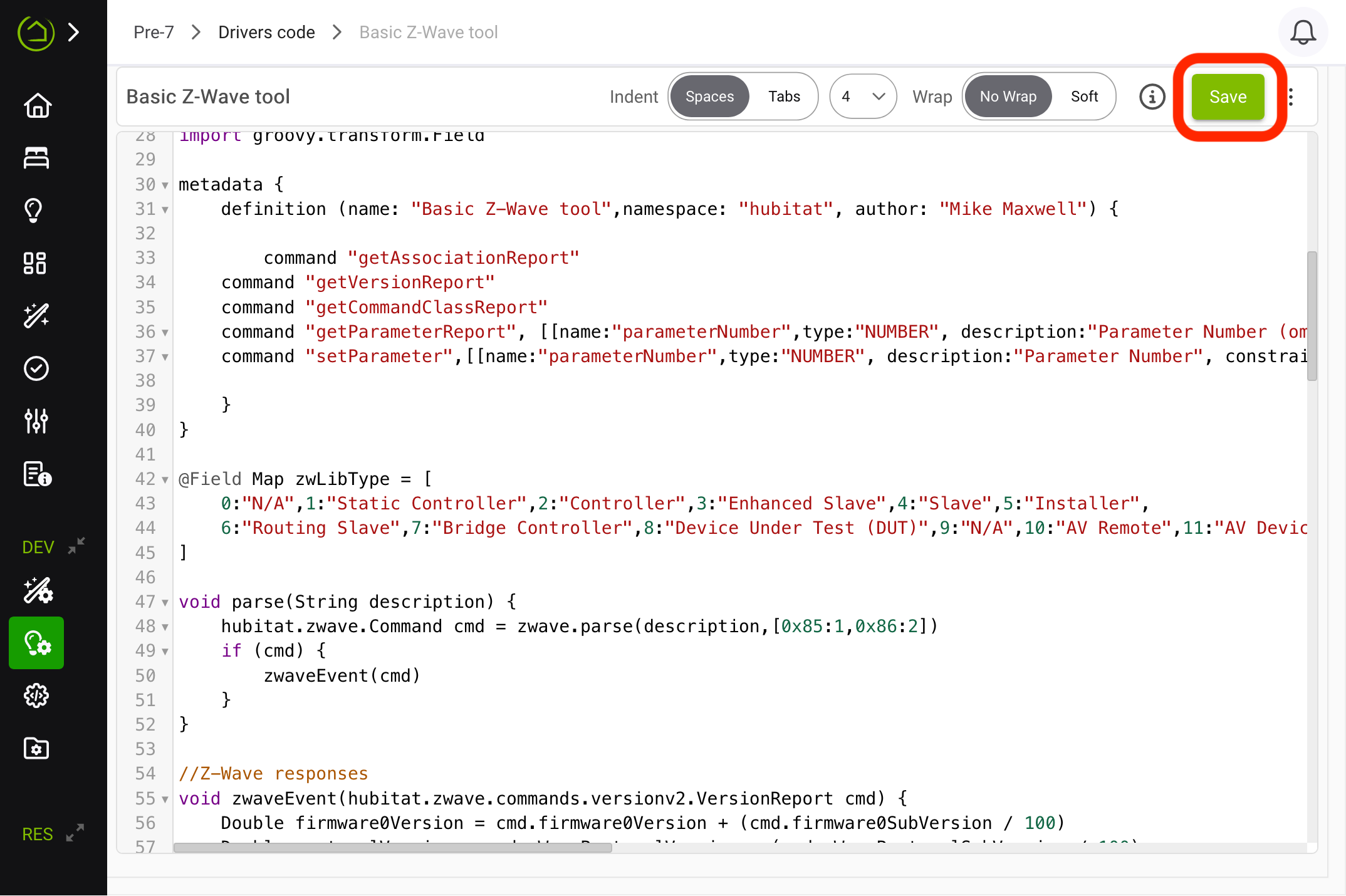Expand the sidebar with the chevron arrow
This screenshot has width=1346, height=896.
(73, 32)
